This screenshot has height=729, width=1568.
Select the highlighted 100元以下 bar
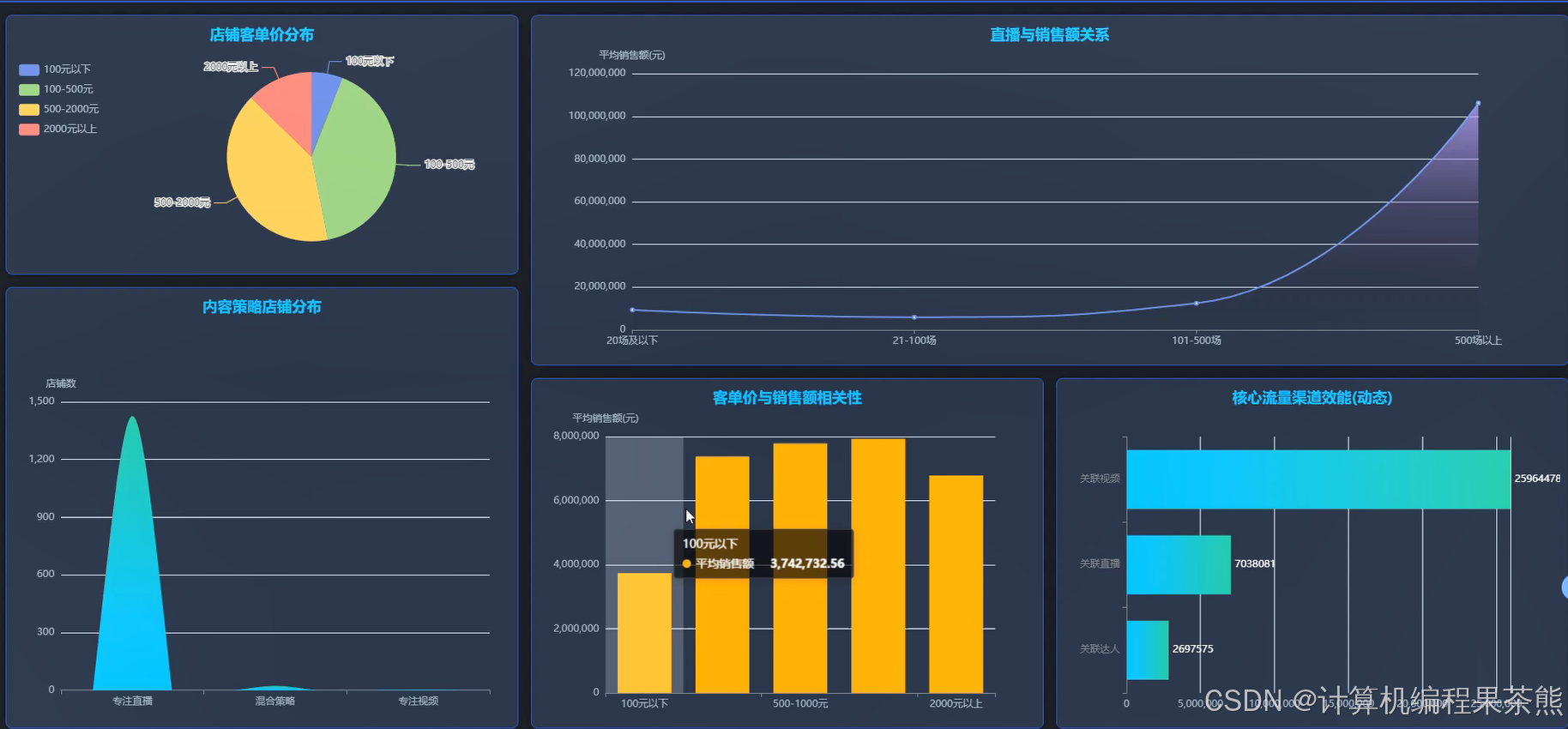tap(644, 633)
